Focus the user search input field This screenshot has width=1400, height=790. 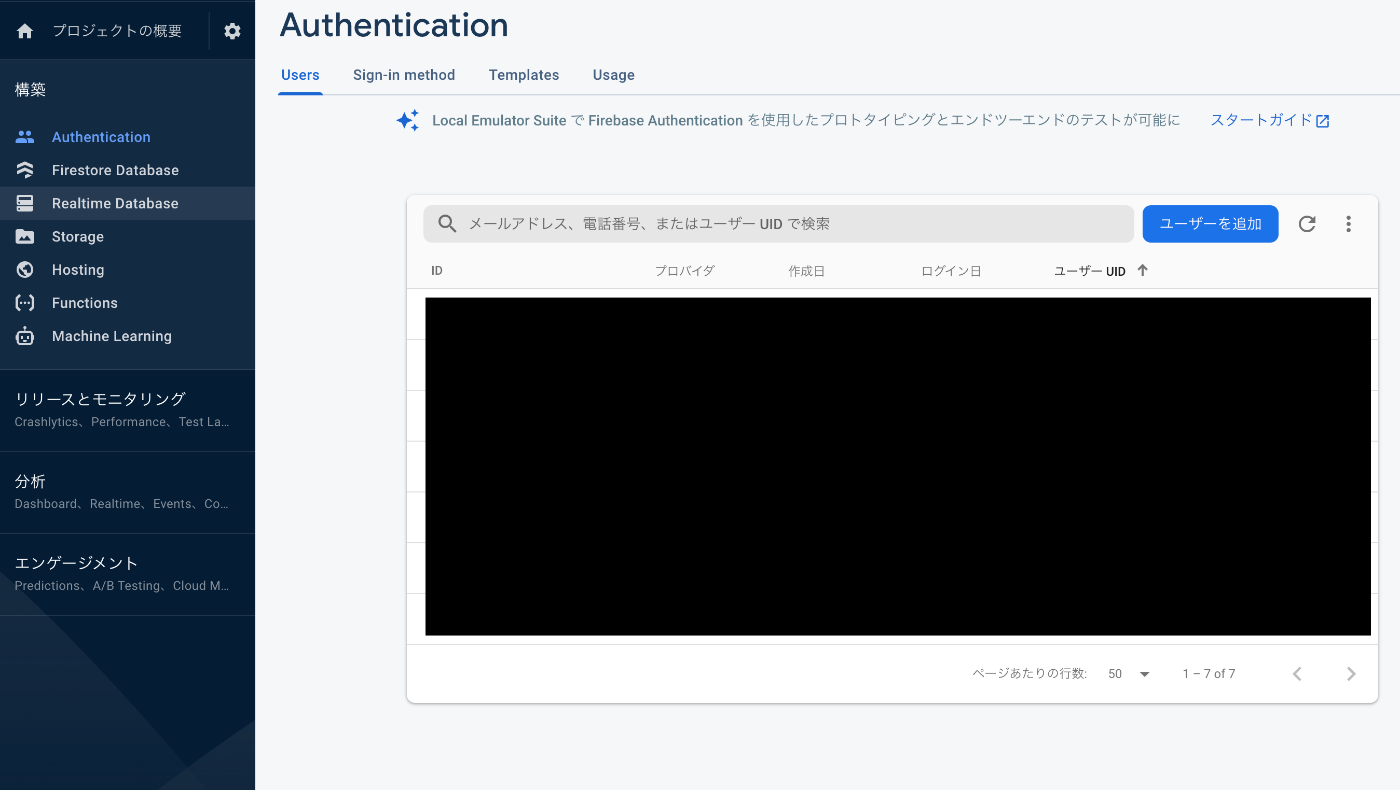(x=778, y=224)
